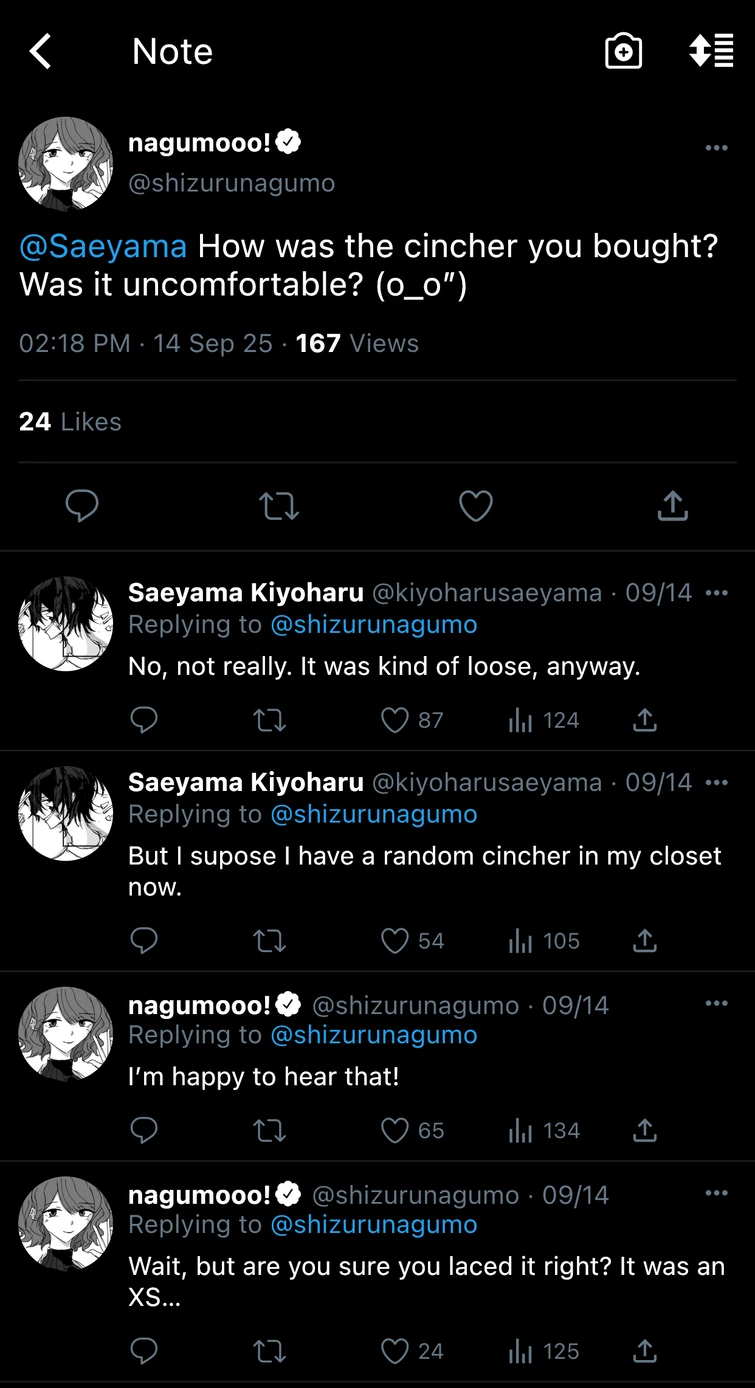This screenshot has height=1388, width=755.
Task: Like the "laced it right" reply
Action: (396, 1351)
